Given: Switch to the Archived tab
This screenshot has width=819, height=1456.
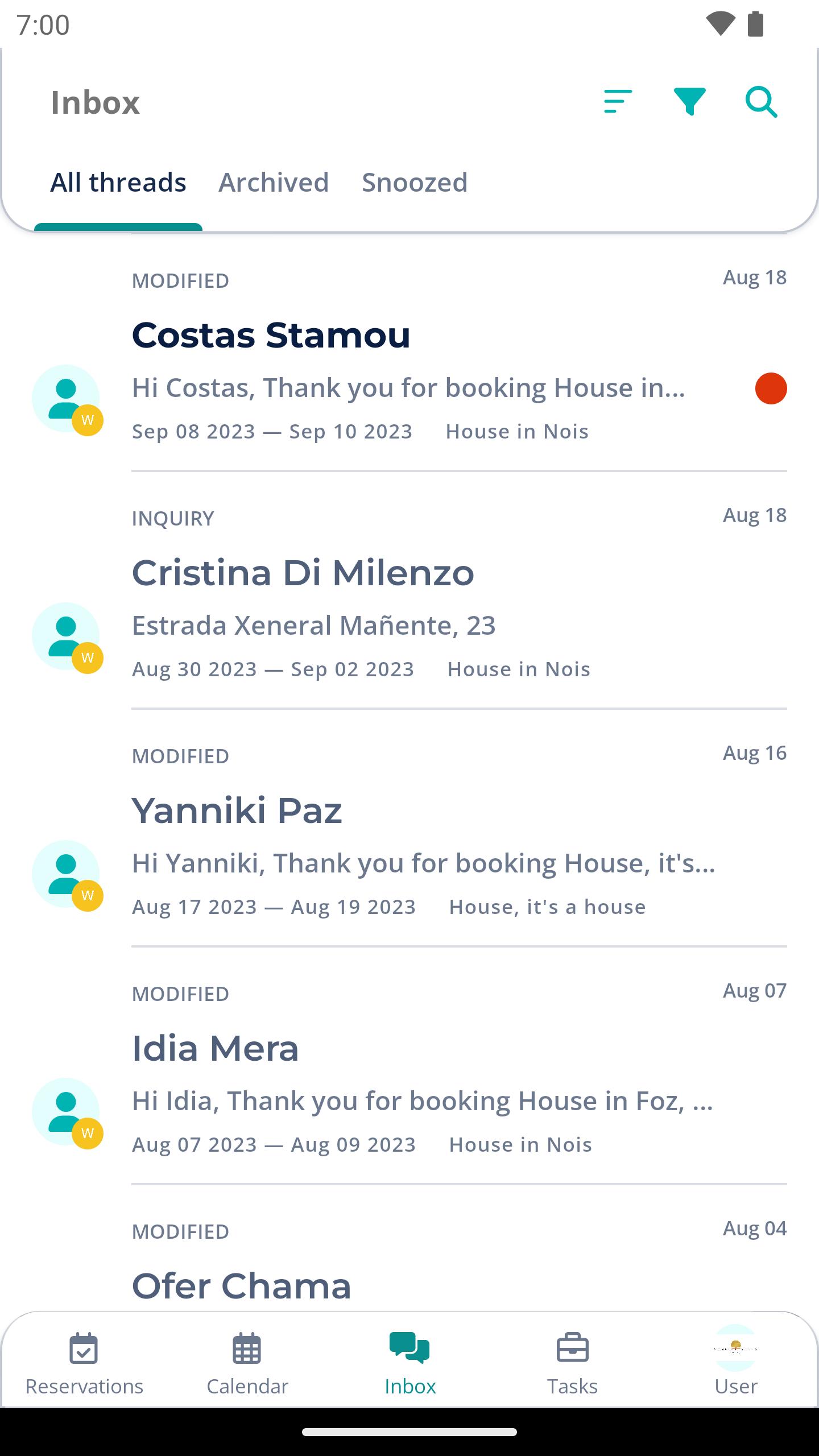Looking at the screenshot, I should [x=274, y=183].
